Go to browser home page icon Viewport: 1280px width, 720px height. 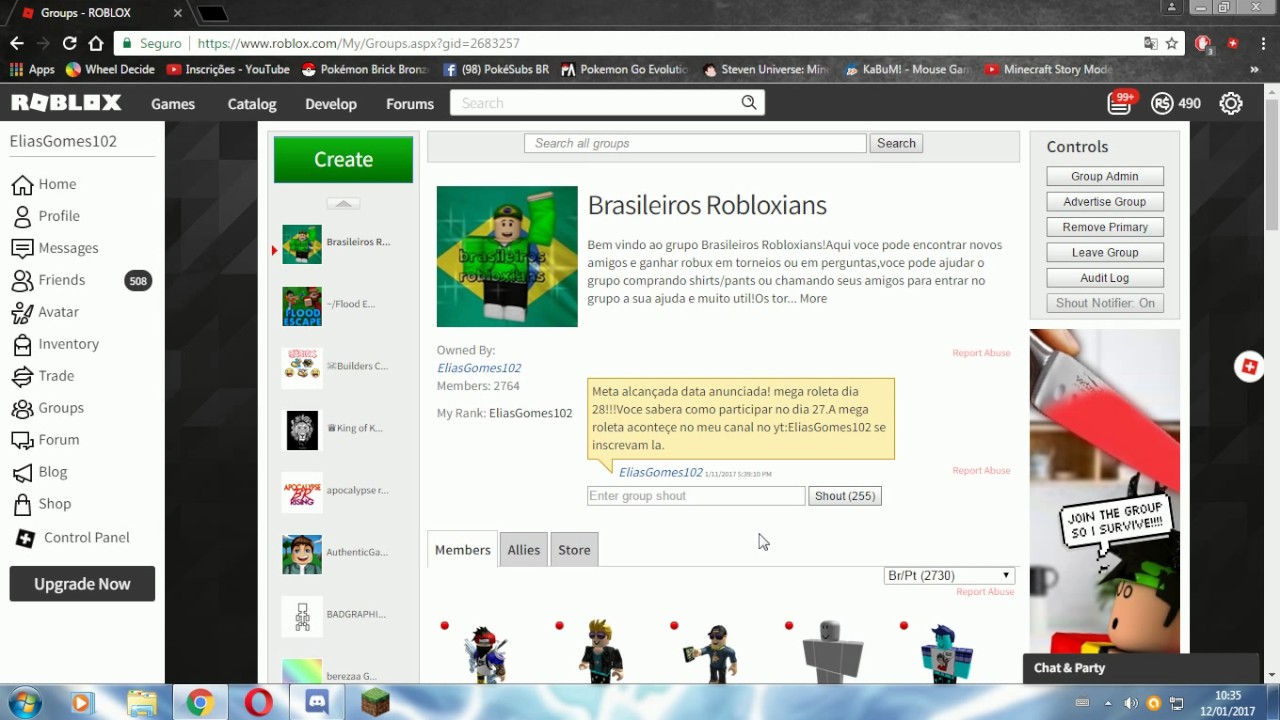[x=96, y=43]
